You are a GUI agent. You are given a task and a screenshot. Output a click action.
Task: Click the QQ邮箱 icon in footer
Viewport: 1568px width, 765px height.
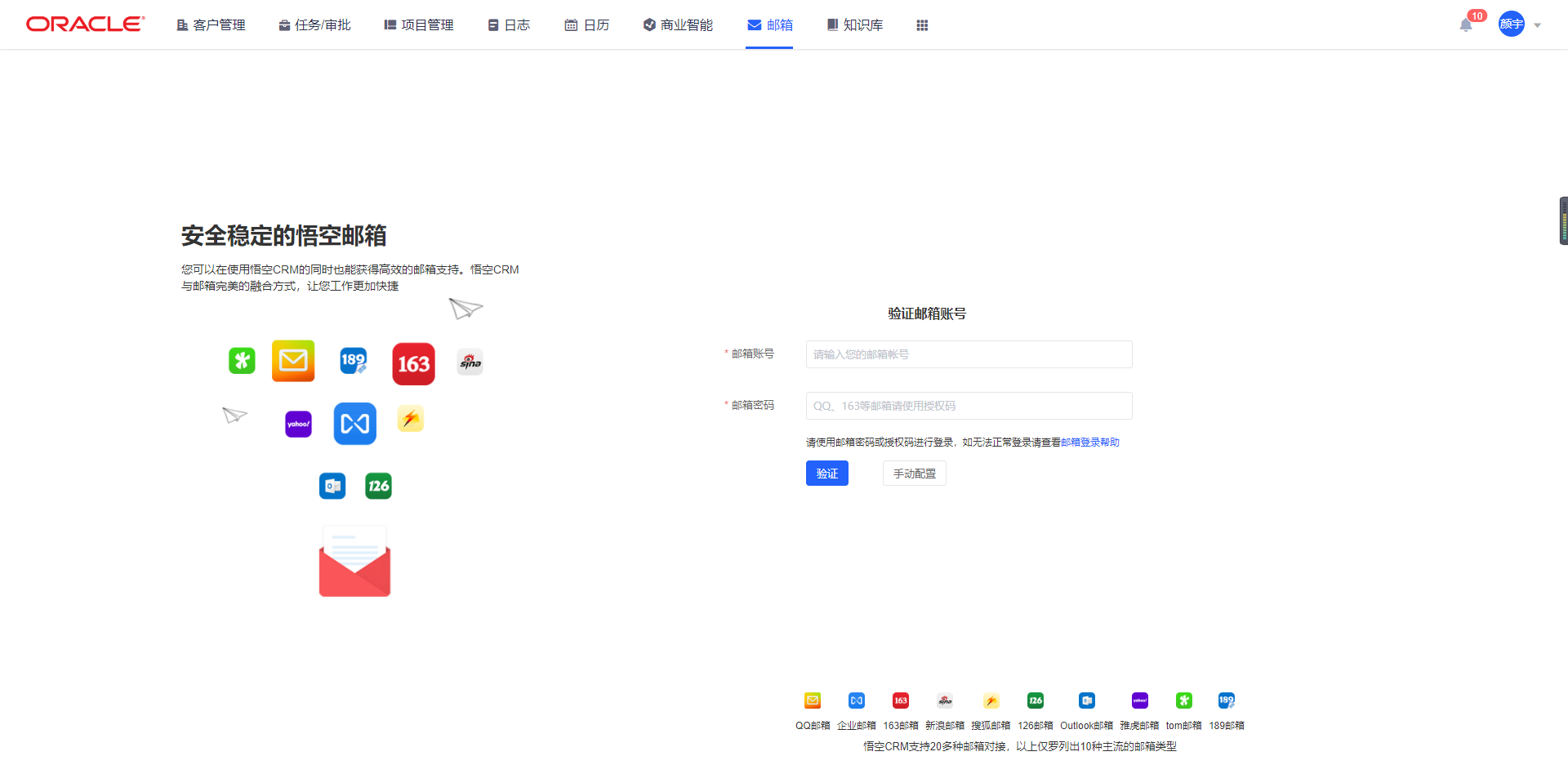coord(813,701)
